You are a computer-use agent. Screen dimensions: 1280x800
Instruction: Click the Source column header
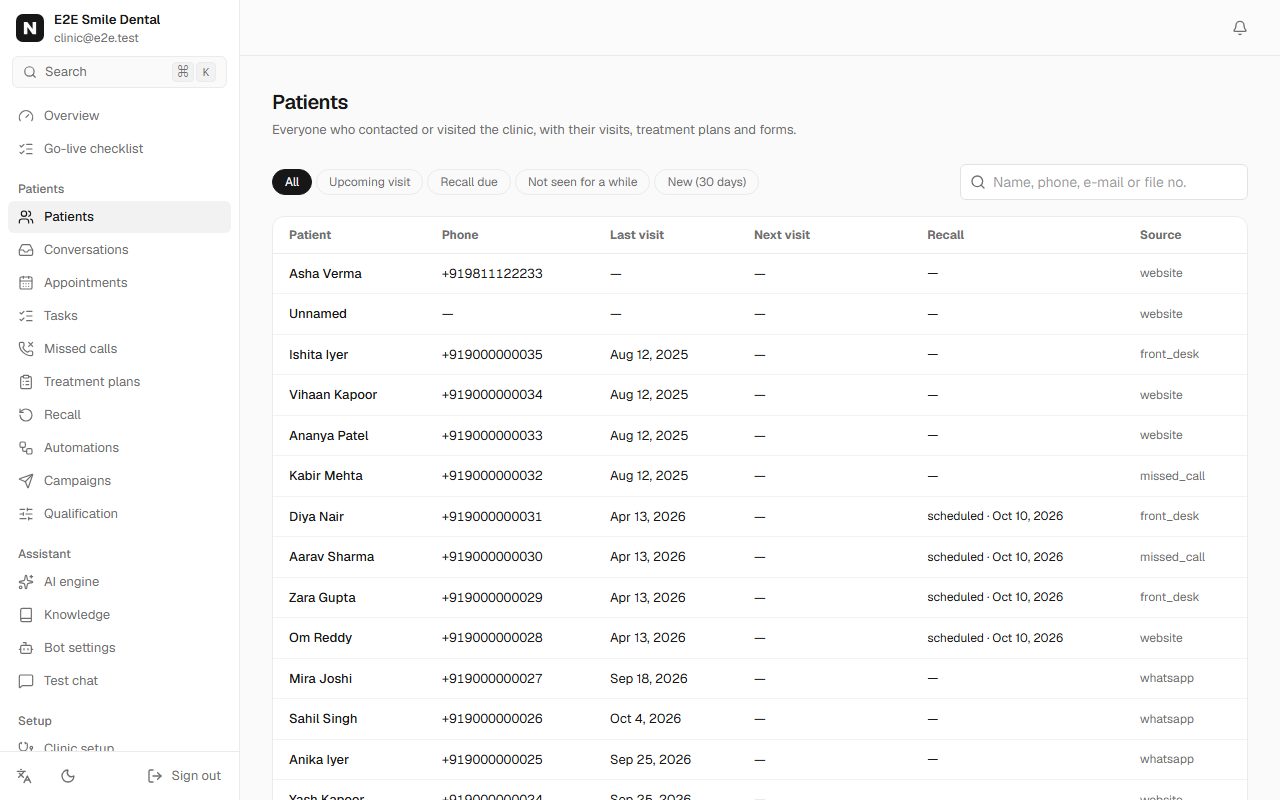[x=1160, y=235]
